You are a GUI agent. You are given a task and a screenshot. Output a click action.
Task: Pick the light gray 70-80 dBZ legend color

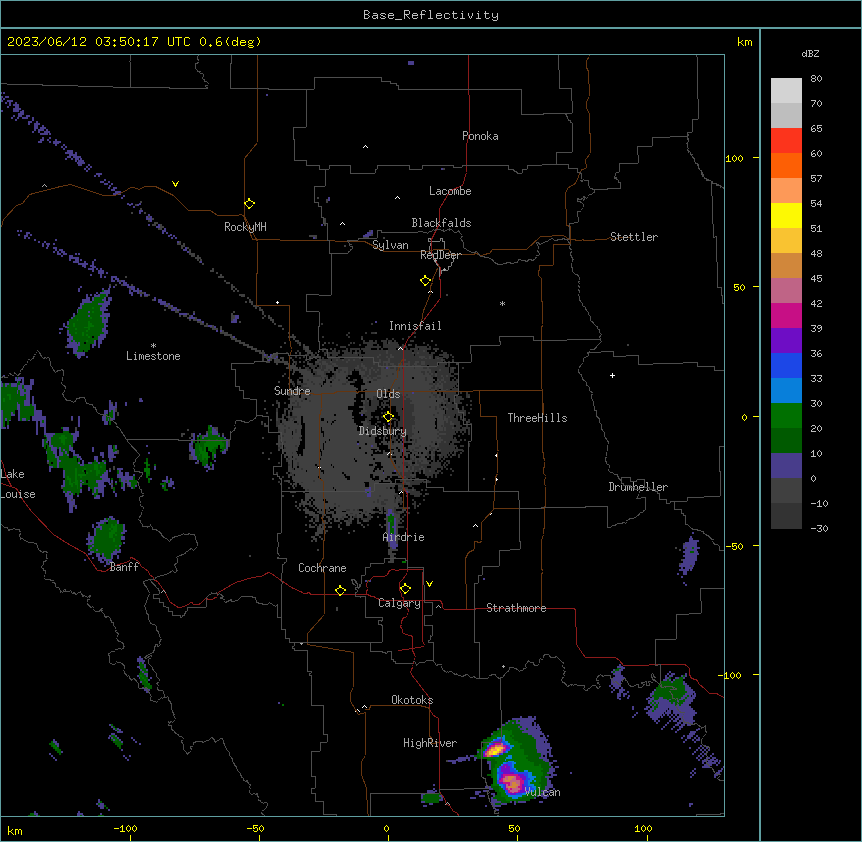tap(786, 91)
